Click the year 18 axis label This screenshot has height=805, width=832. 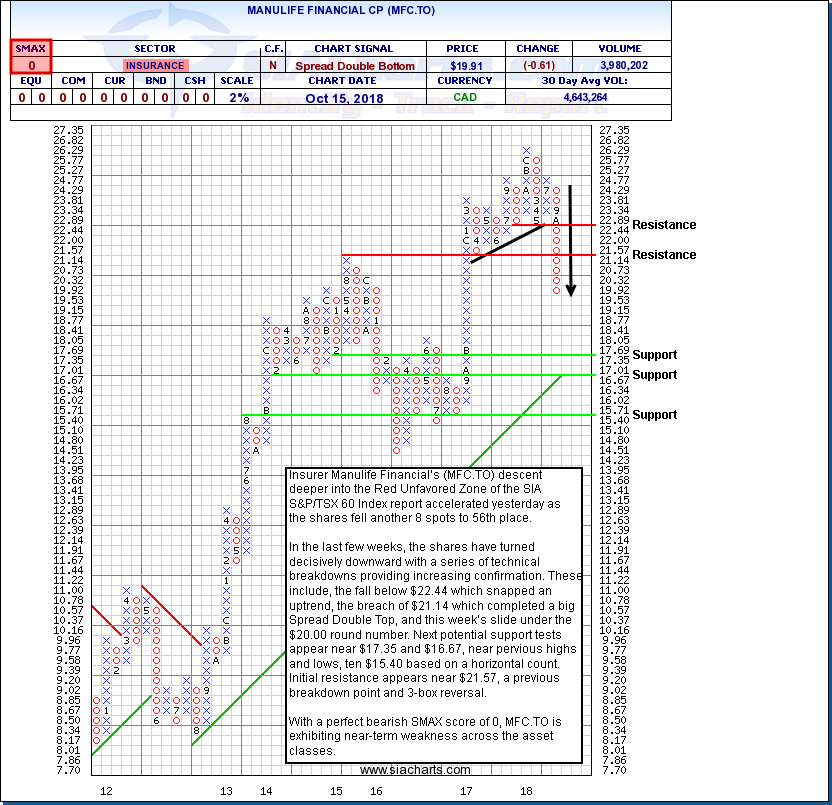click(526, 791)
